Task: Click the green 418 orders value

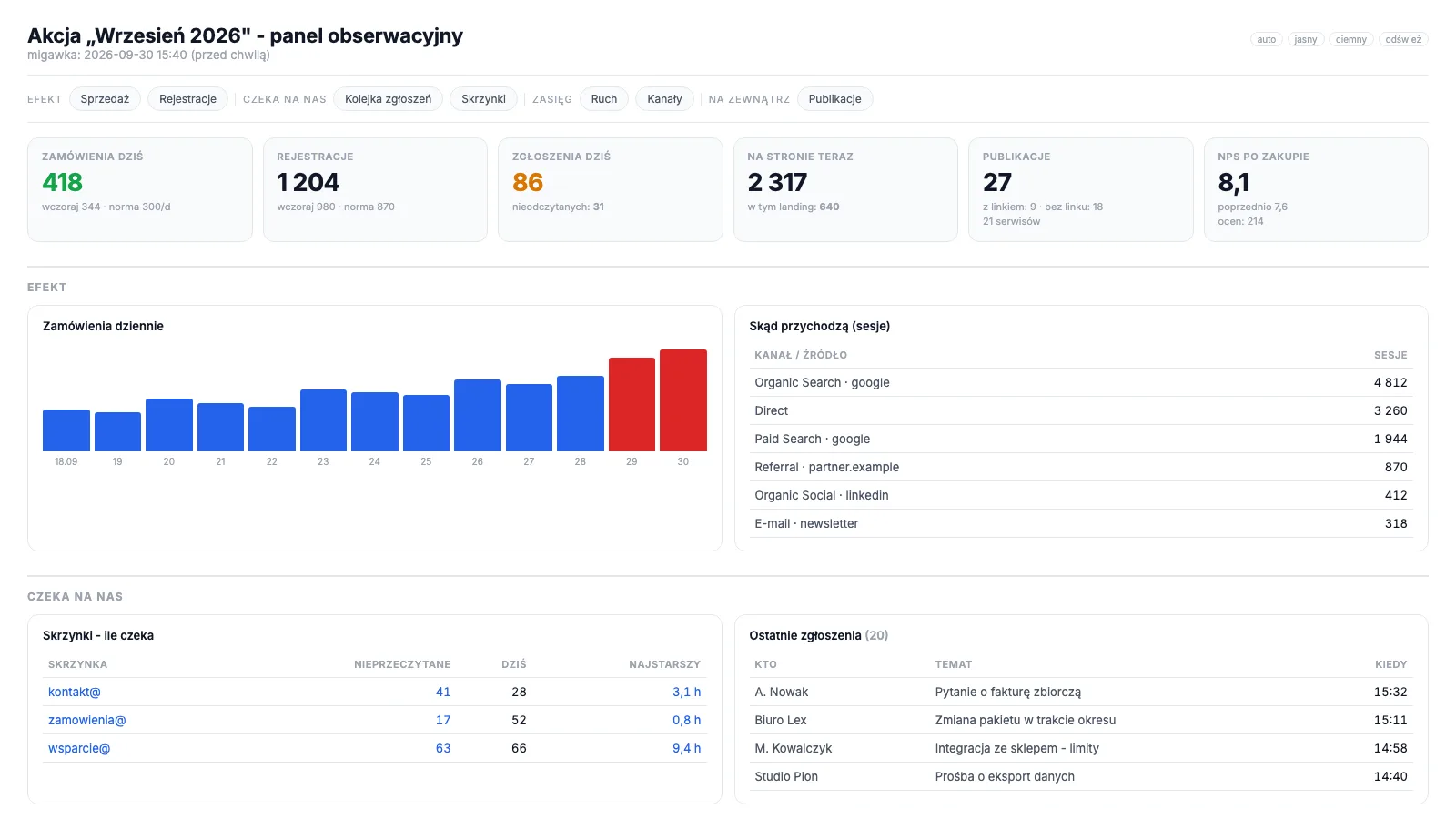Action: point(62,183)
